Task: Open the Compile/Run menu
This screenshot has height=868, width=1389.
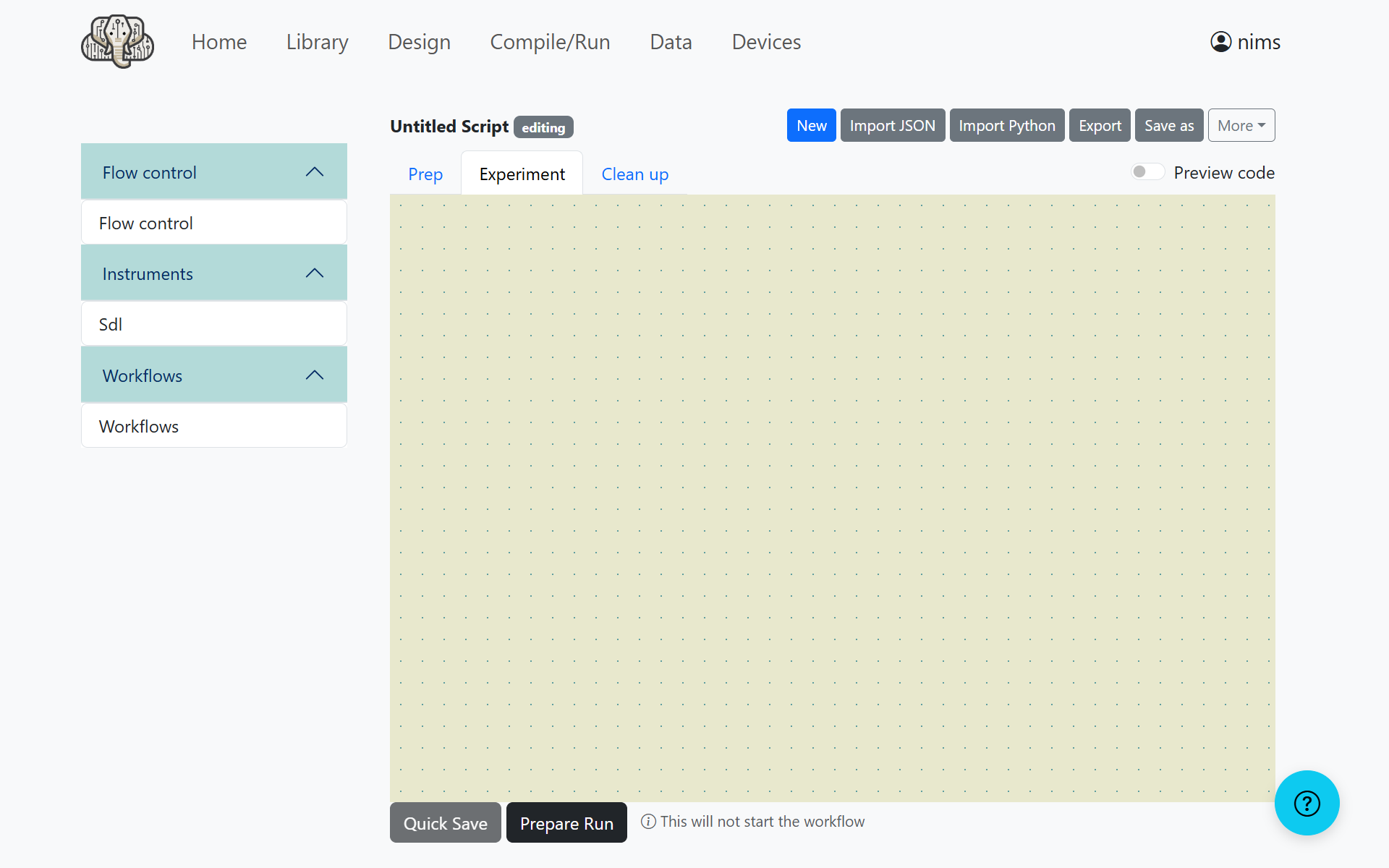Action: point(550,42)
